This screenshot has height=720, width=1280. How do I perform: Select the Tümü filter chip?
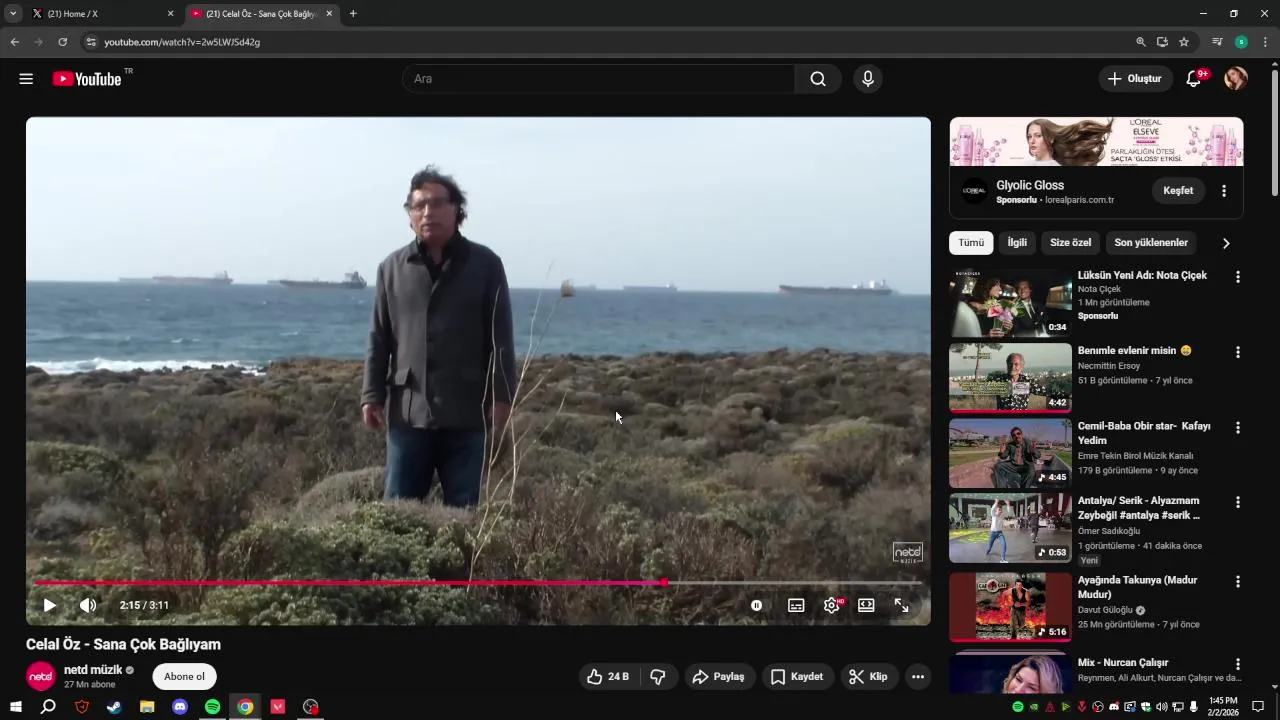[971, 243]
